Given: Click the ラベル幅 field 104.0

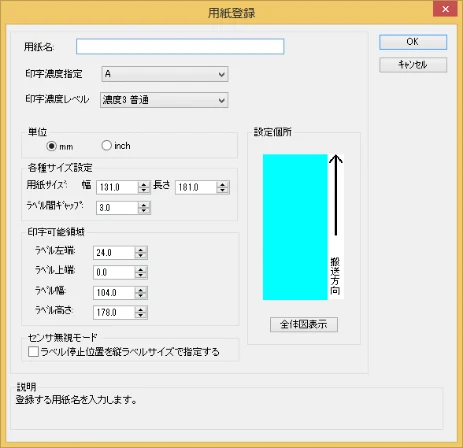Looking at the screenshot, I should click(x=114, y=293).
